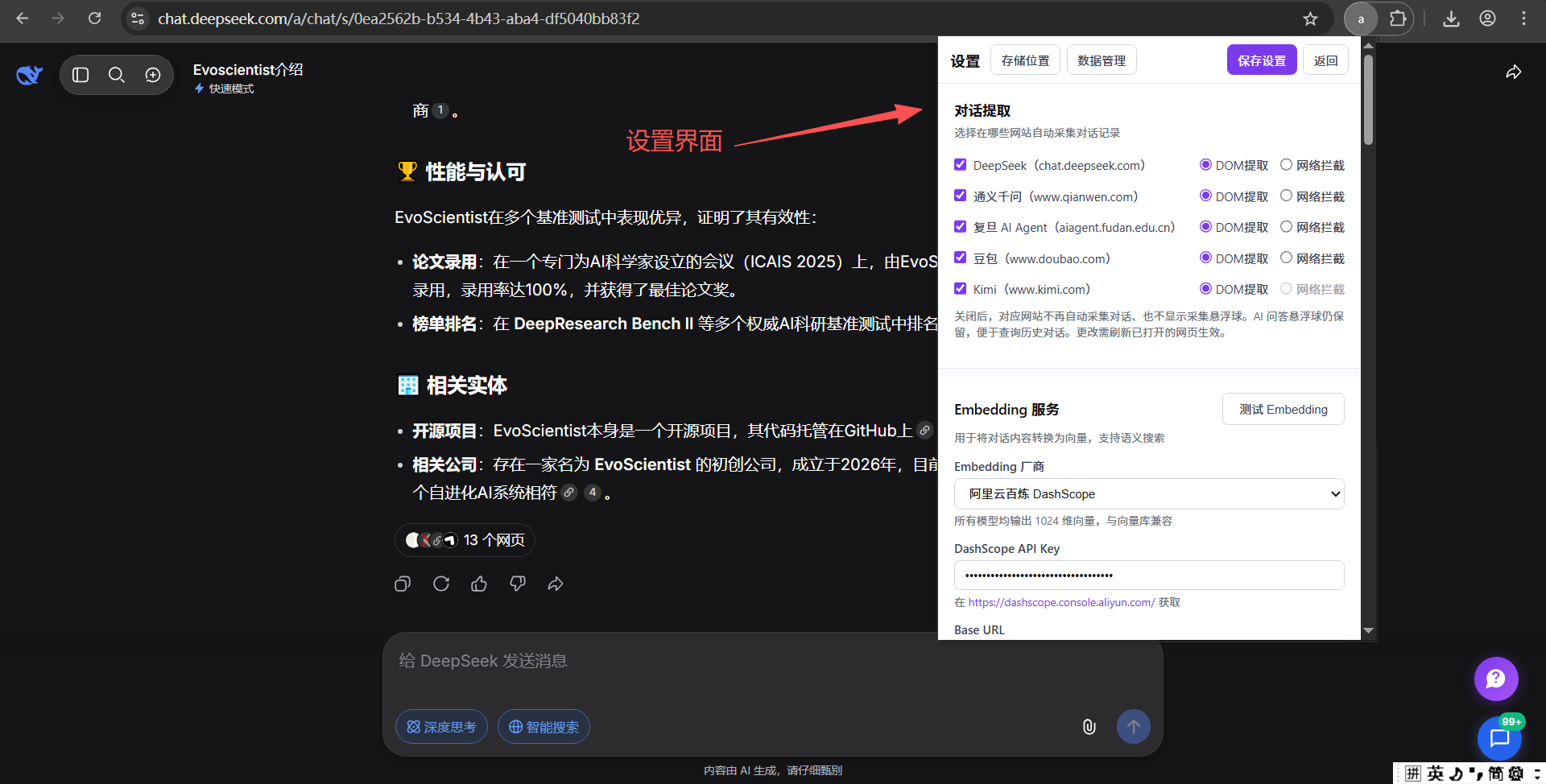Open the browser downloads icon
Image resolution: width=1546 pixels, height=784 pixels.
[1451, 19]
